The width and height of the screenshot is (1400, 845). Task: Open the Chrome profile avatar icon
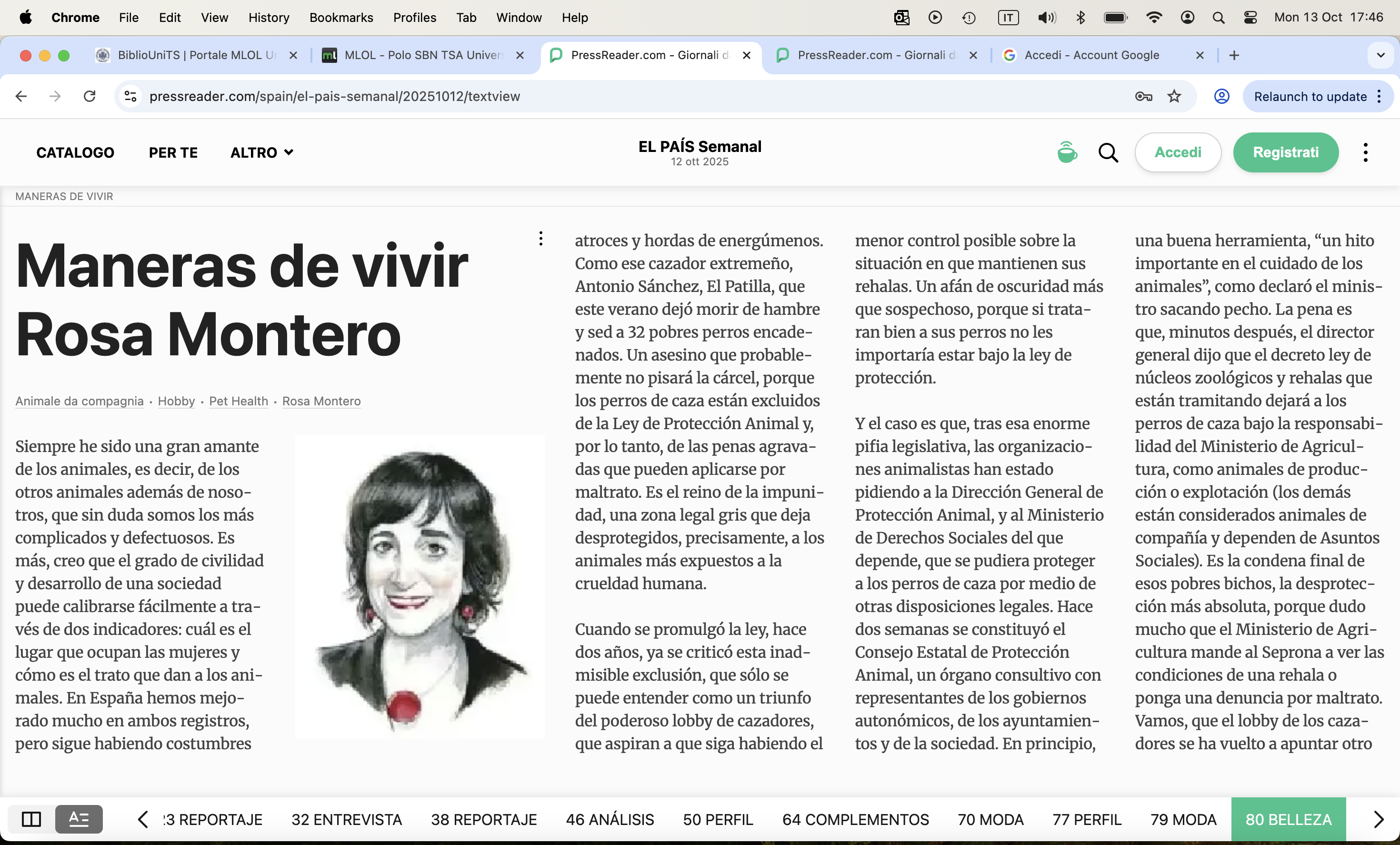1221,96
